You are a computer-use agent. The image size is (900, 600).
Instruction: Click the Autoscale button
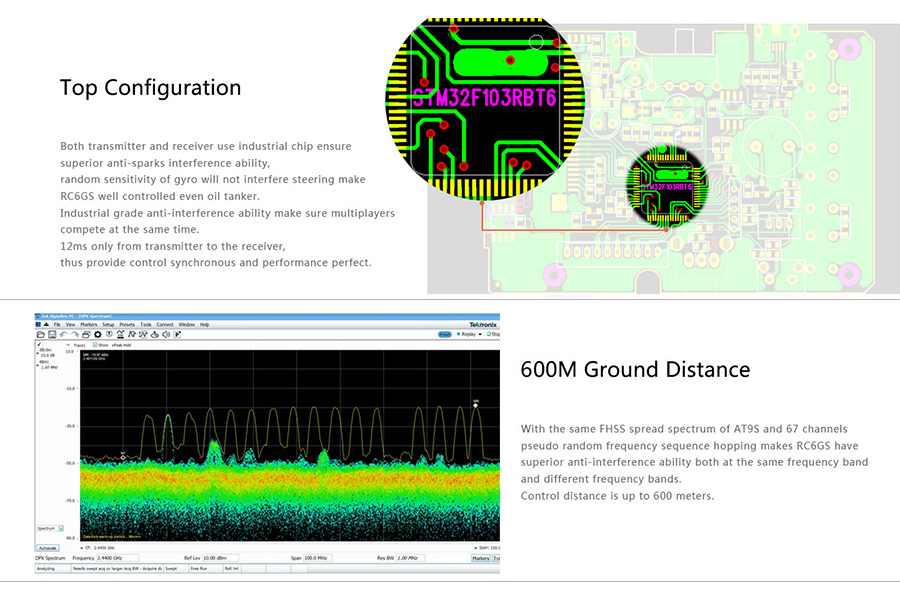click(48, 548)
